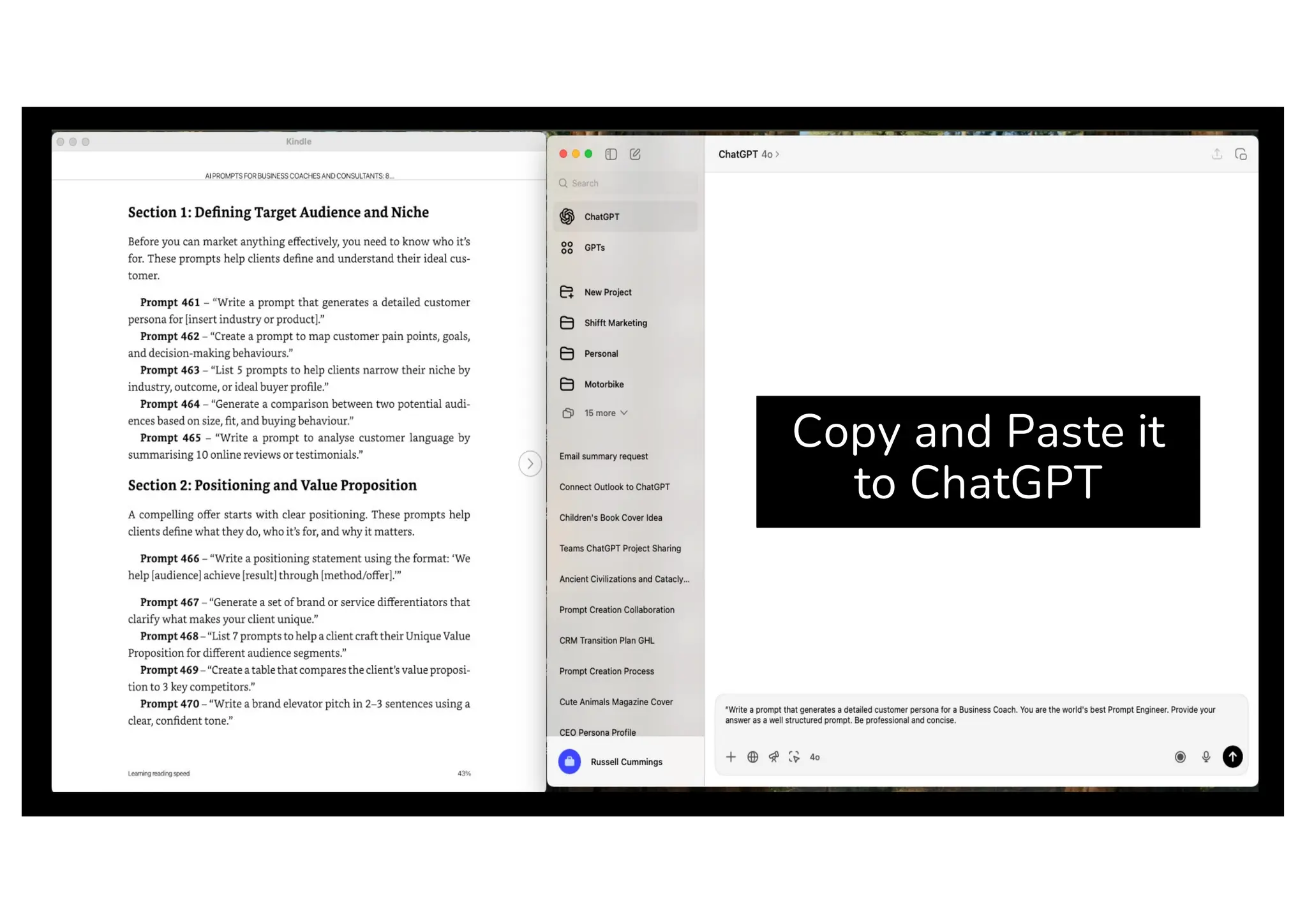
Task: Open Cute Animals Magazine Cover chat
Action: point(616,702)
